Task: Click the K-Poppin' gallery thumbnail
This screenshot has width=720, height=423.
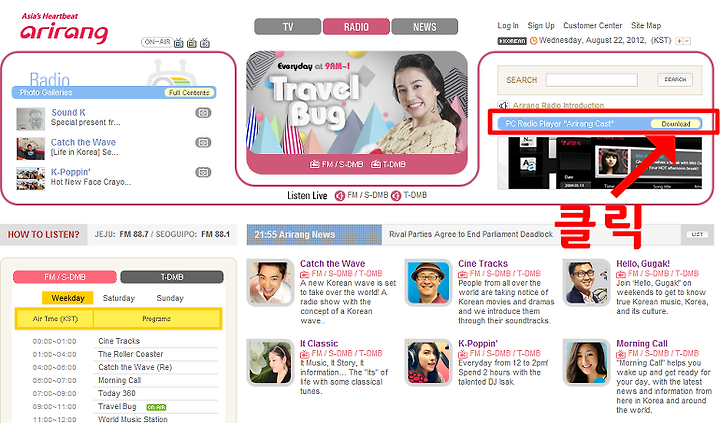Action: 30,179
